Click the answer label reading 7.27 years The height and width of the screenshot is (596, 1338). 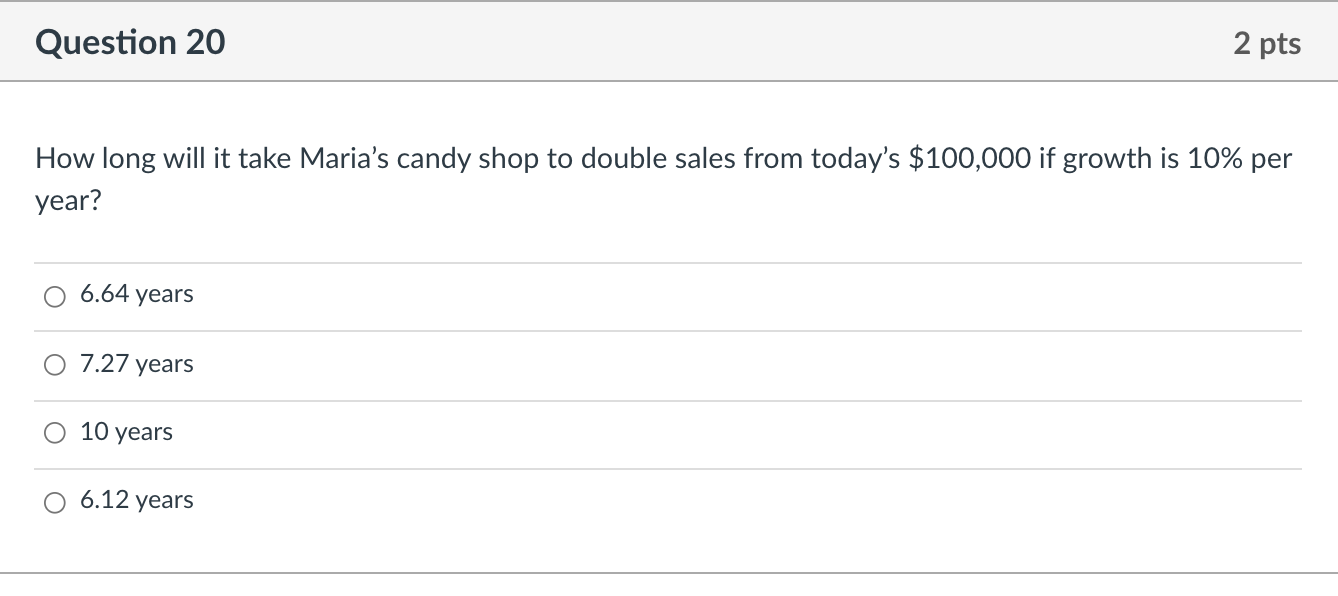tap(137, 364)
